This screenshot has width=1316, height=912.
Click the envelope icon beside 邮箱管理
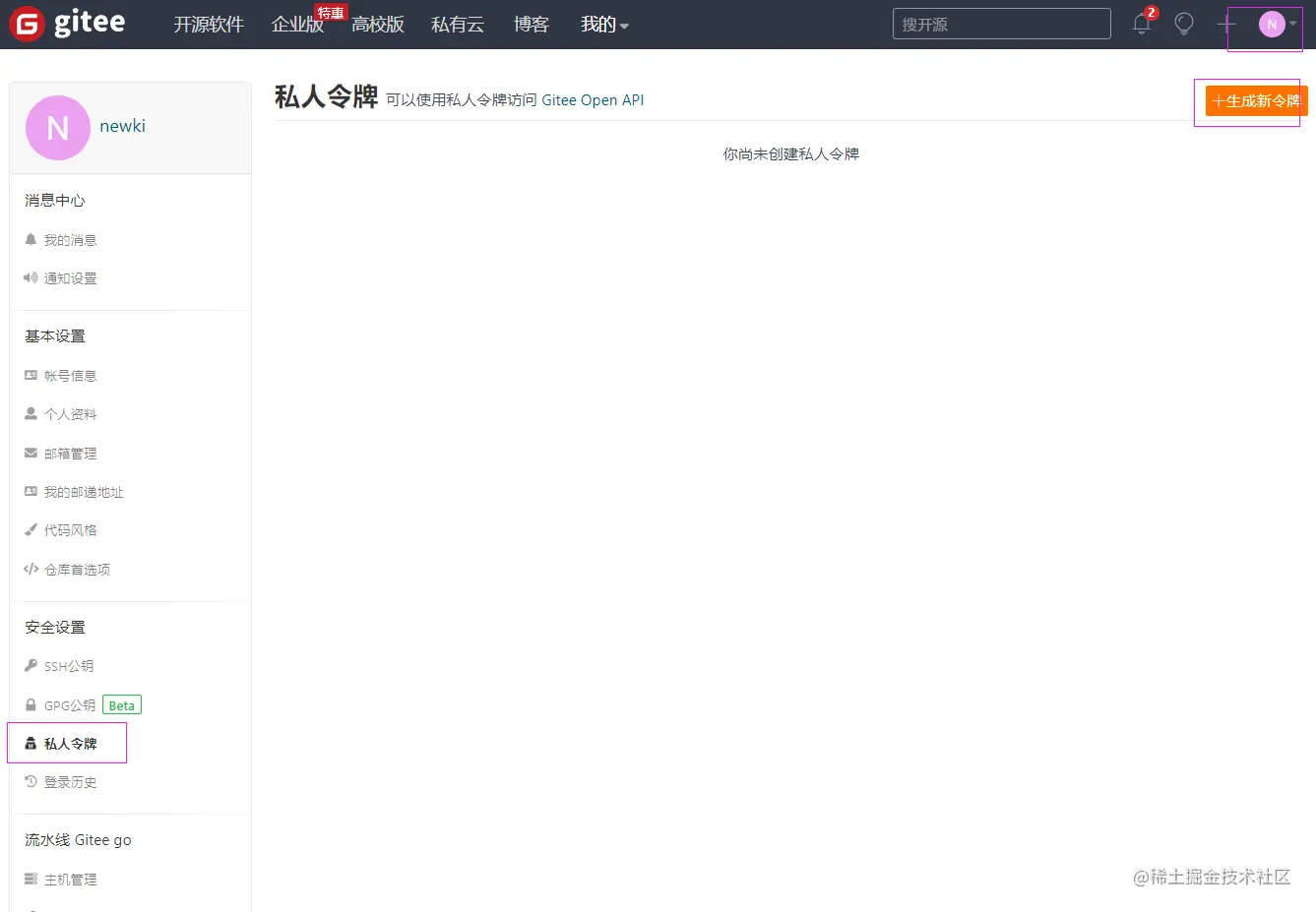pos(31,453)
